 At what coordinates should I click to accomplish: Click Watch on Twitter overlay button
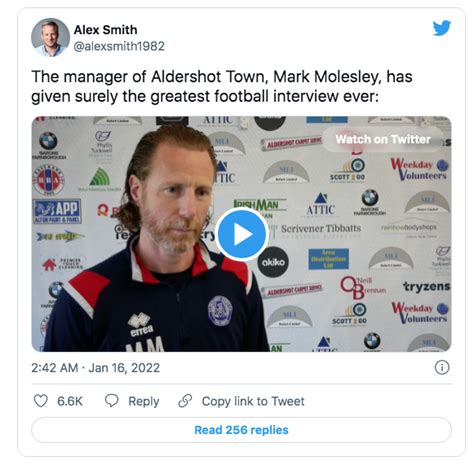[383, 139]
